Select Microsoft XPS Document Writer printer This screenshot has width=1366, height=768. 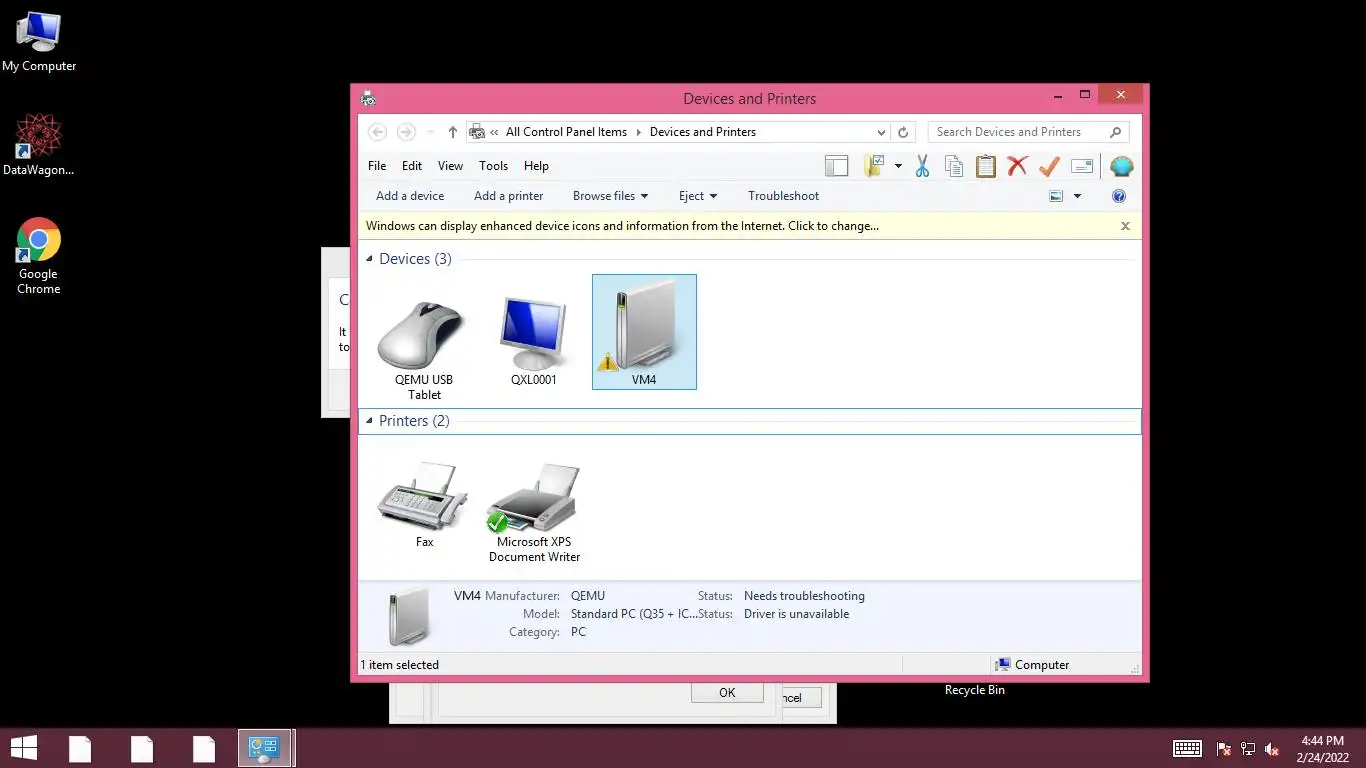click(534, 512)
